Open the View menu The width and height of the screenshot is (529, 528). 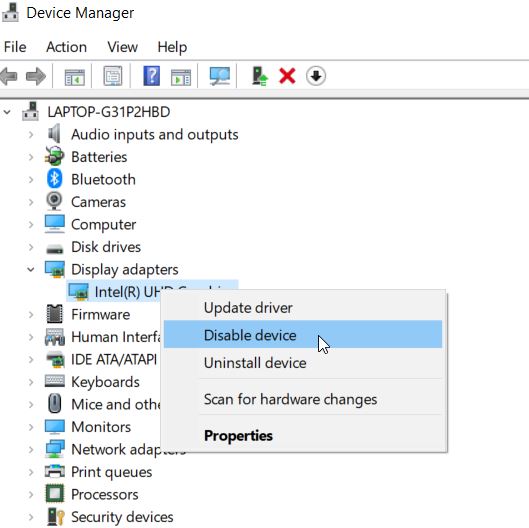(122, 47)
